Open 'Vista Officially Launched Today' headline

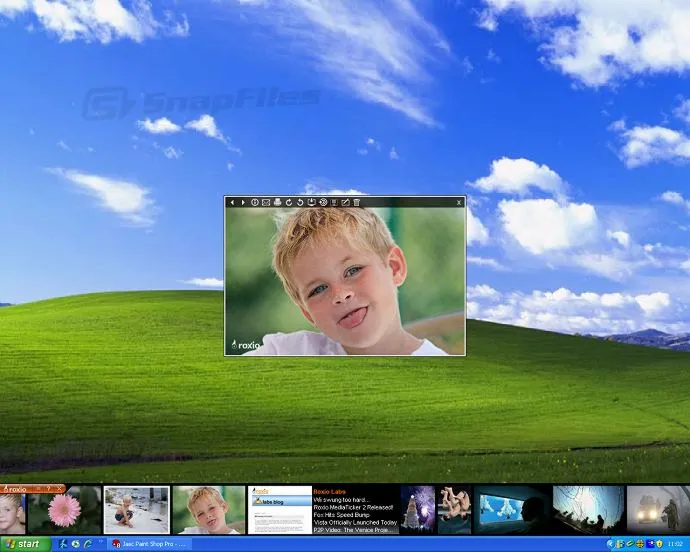[x=356, y=522]
